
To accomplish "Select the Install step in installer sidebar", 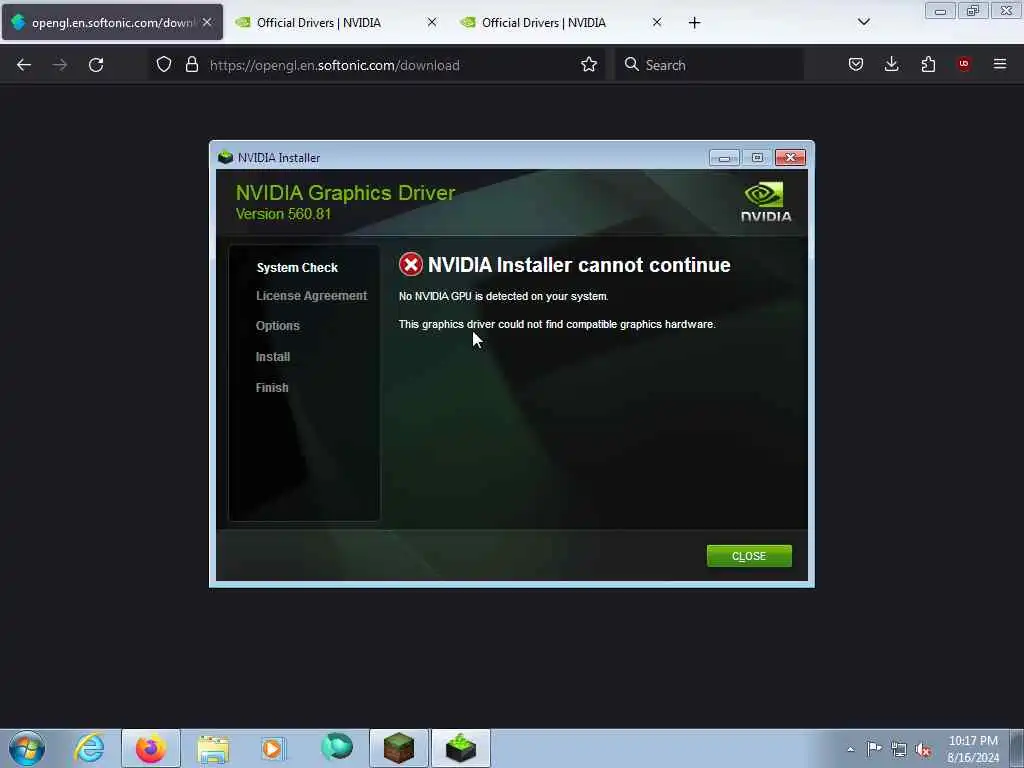I will click(273, 357).
